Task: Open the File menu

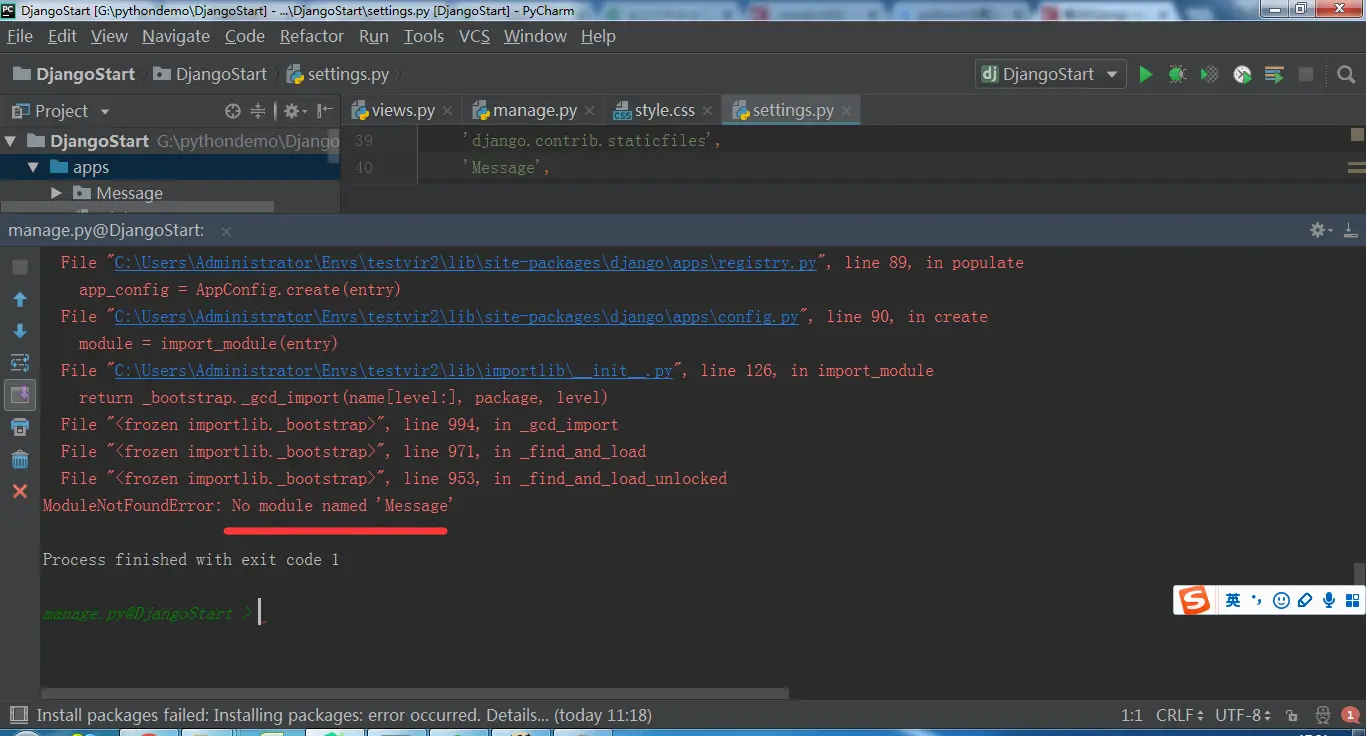Action: tap(20, 36)
